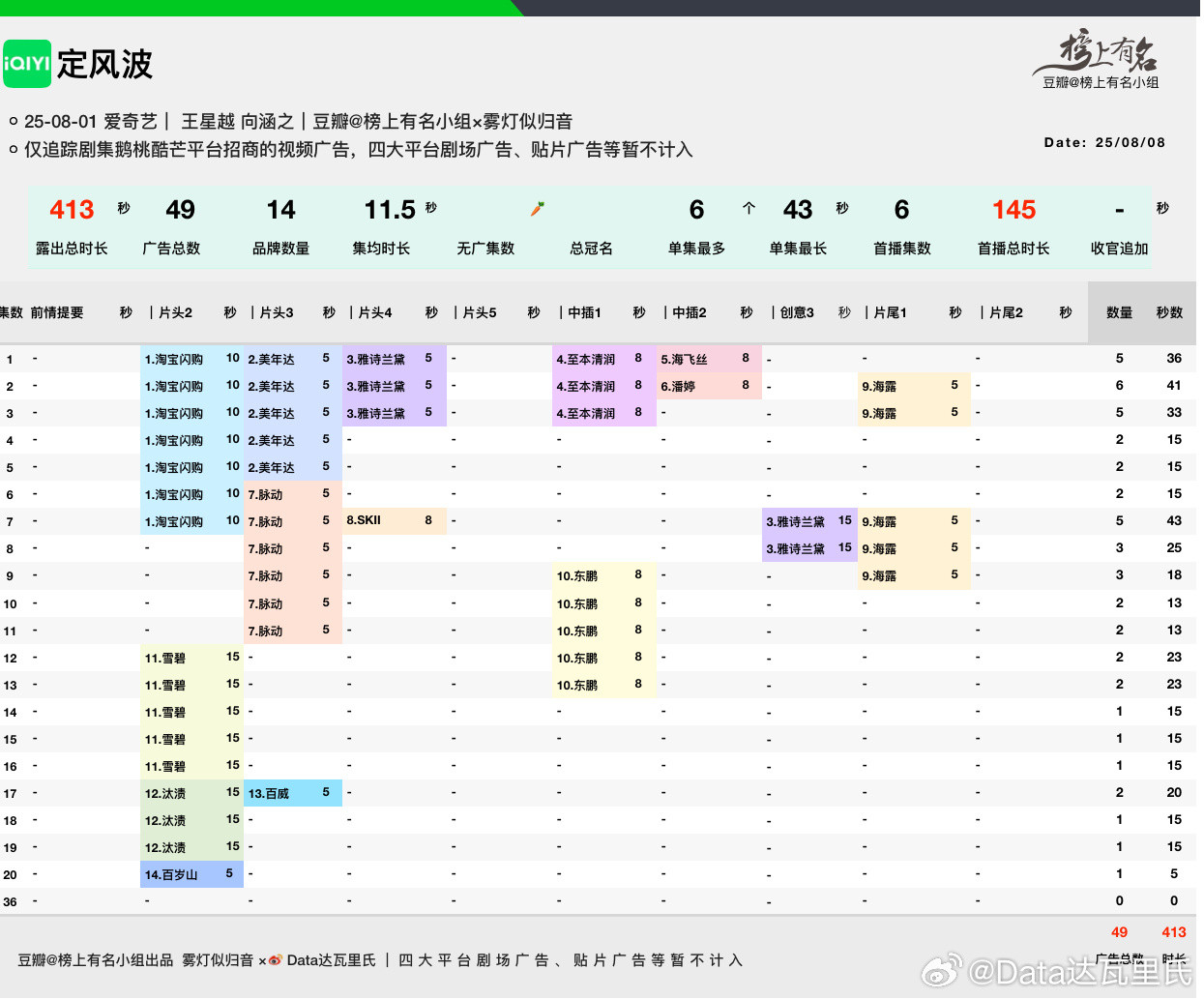
Task: Click the green iQIYI logo
Action: (27, 64)
